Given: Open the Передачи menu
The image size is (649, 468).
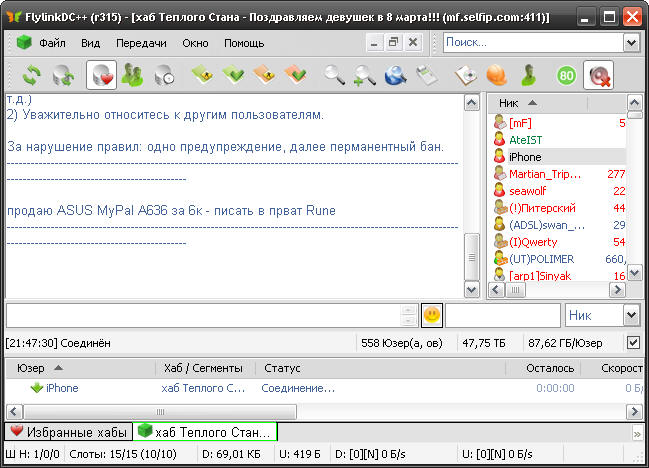Looking at the screenshot, I should click(141, 43).
